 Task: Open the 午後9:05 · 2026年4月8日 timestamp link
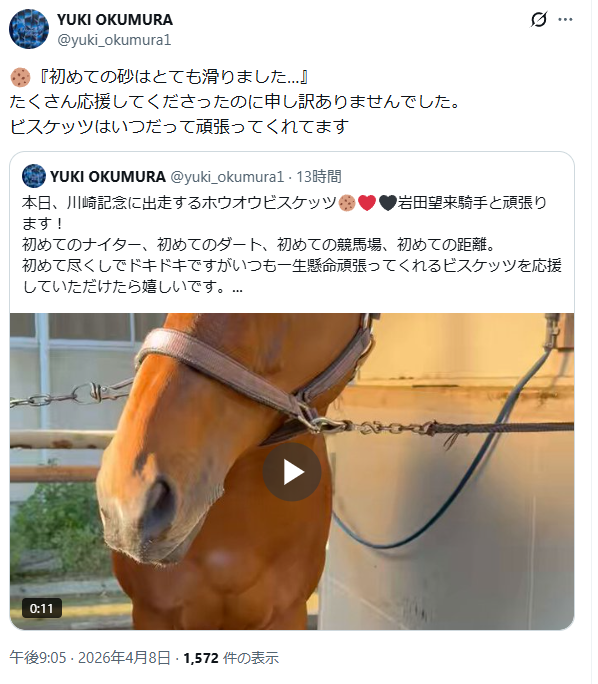[90, 657]
